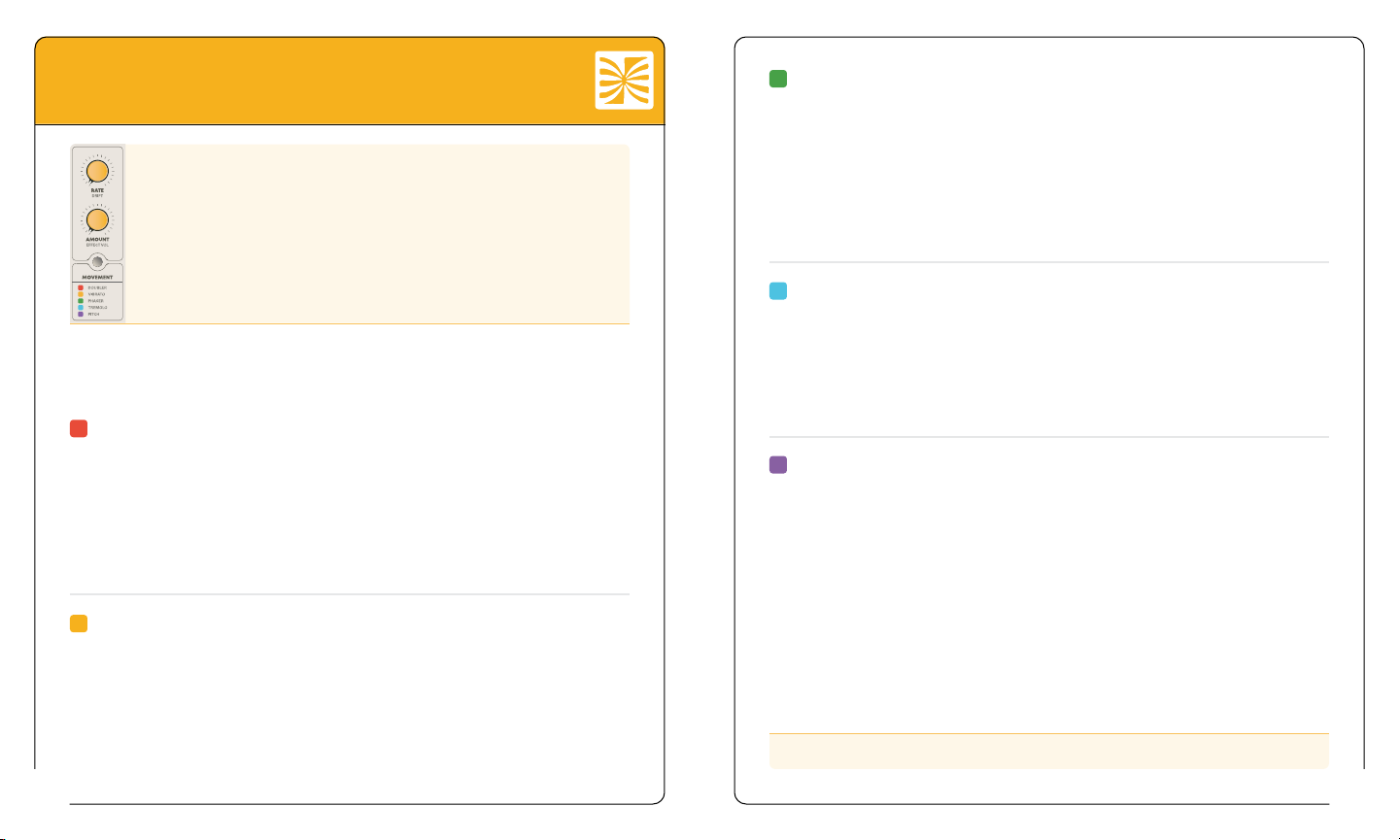Push the gray button above MOVEMENT label
Screen dimensions: 1400x840
tap(97, 261)
